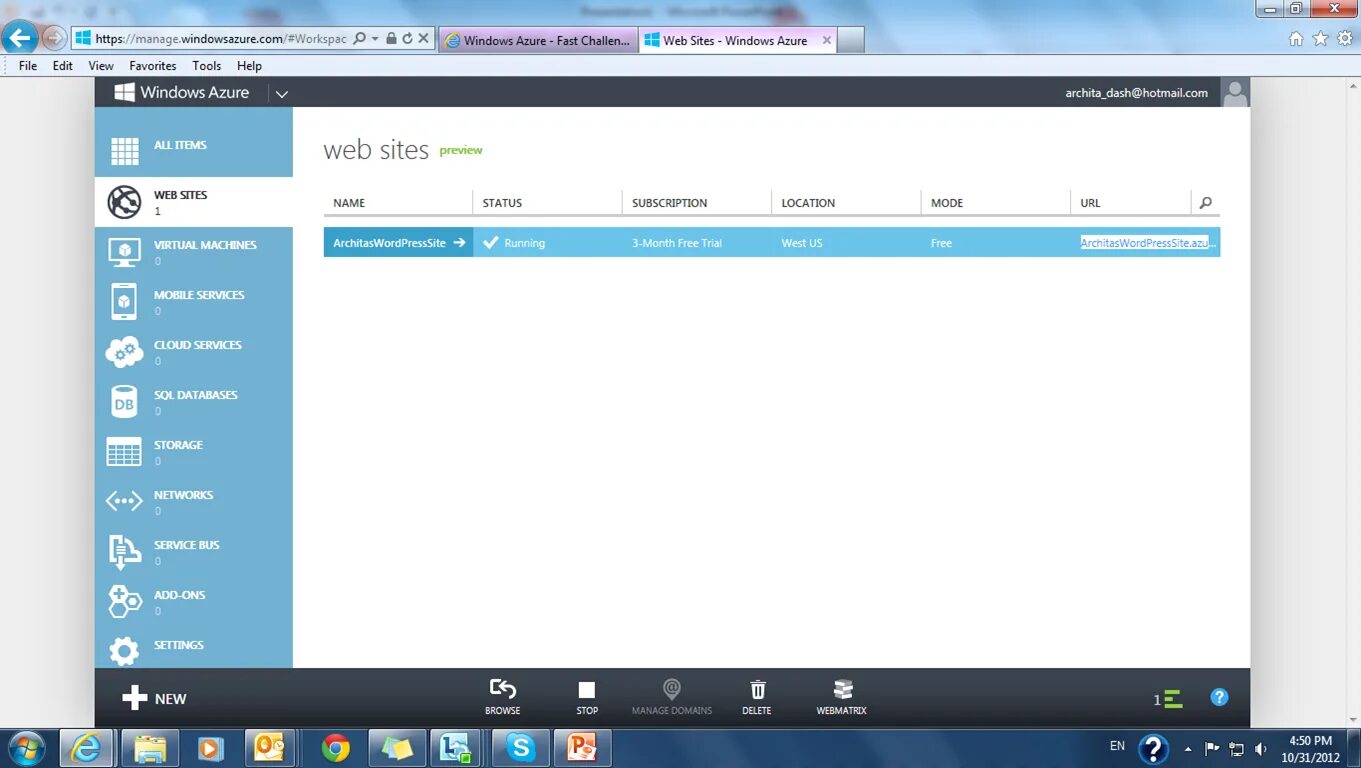Open Settings gear icon in sidebar
This screenshot has height=768, width=1361.
(x=124, y=652)
